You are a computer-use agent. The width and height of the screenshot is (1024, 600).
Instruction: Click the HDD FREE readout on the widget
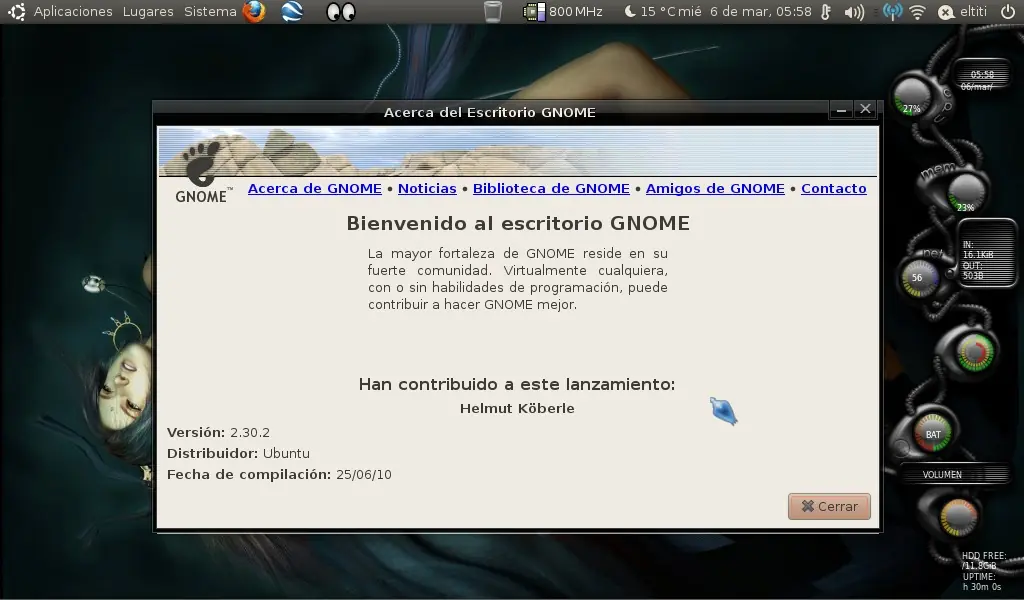984,561
